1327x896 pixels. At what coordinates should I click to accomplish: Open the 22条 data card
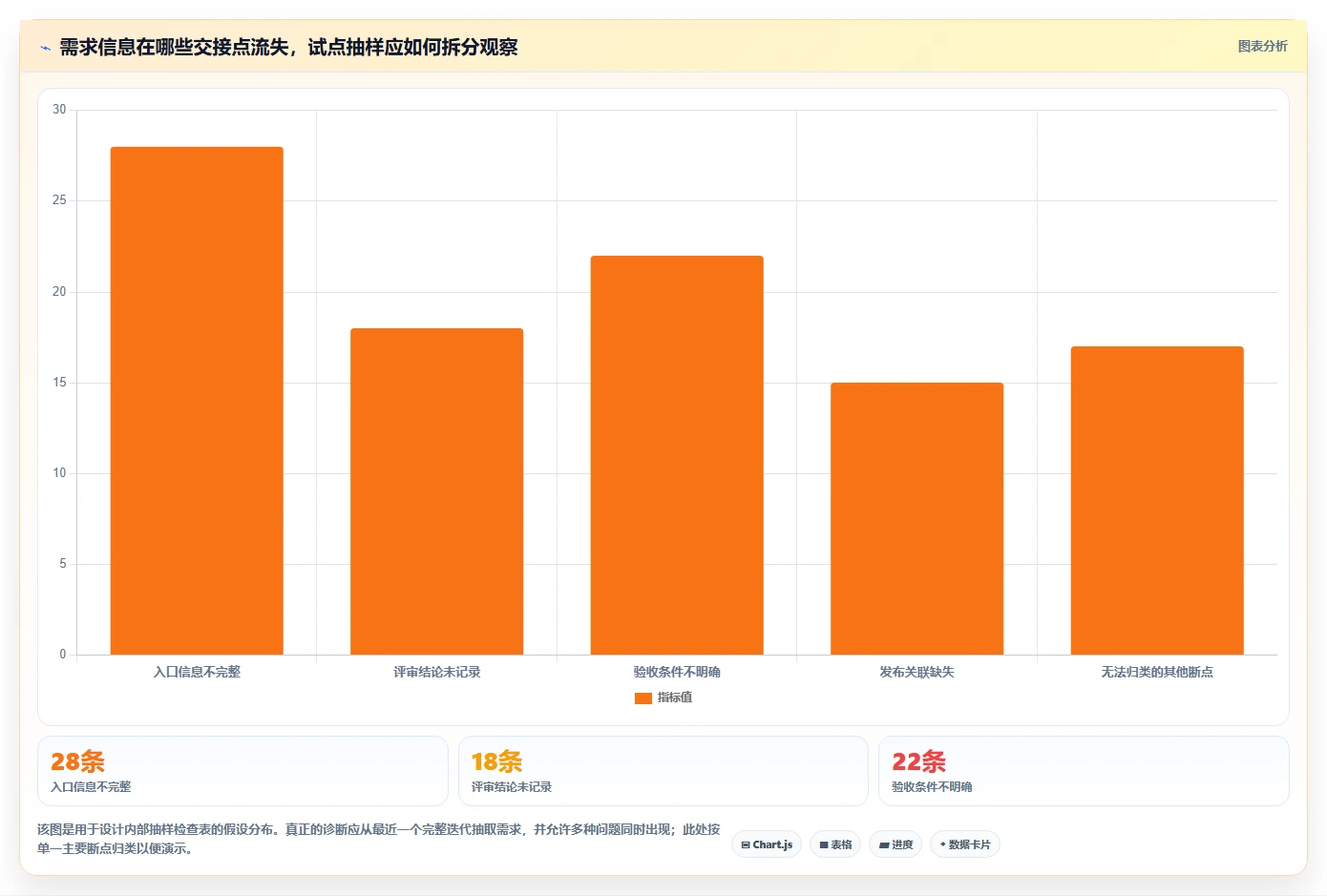1084,771
